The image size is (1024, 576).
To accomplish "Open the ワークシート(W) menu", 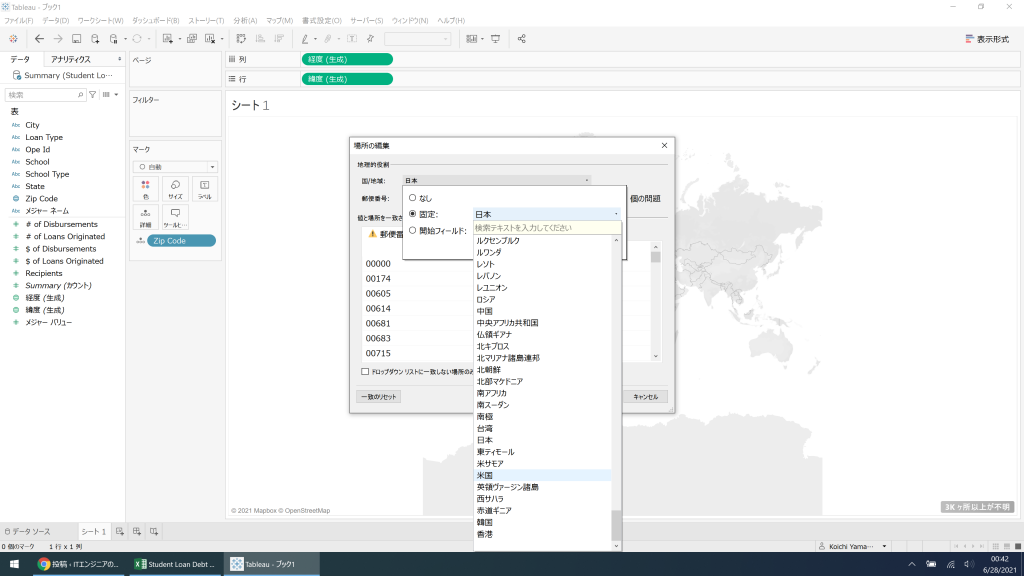I will point(100,21).
